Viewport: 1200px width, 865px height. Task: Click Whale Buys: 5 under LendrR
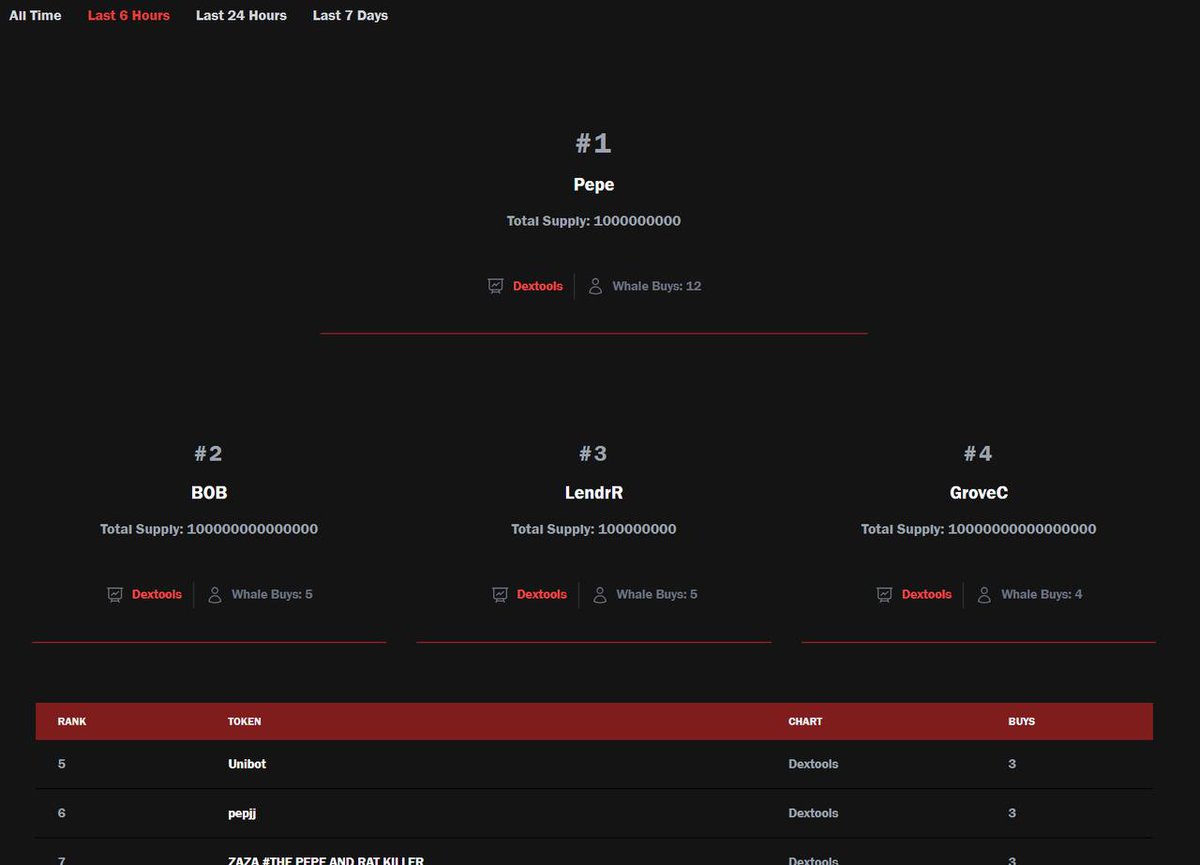point(657,594)
